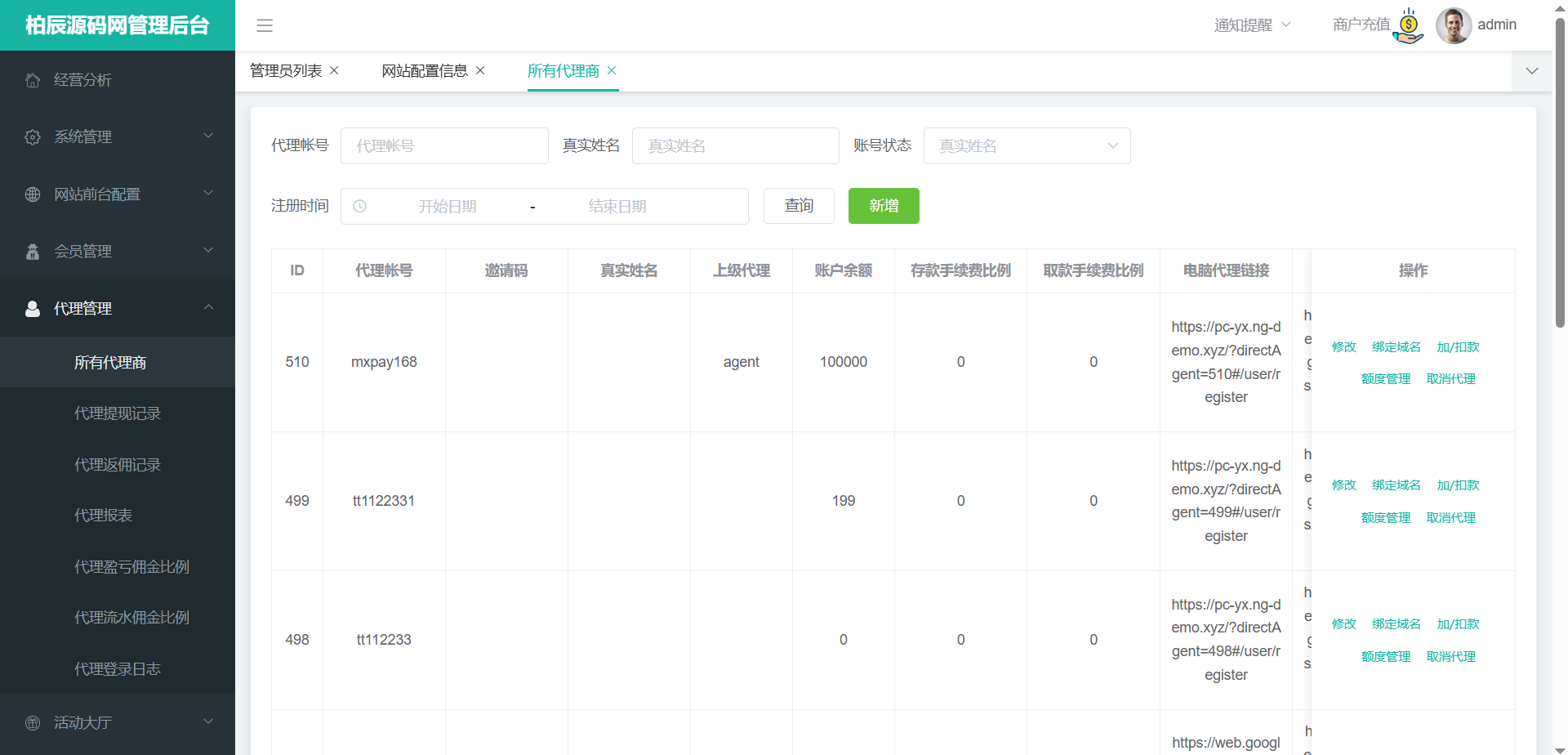Screen dimensions: 1568x755
Task: Focus the 真实姓名 input field
Action: pos(736,145)
